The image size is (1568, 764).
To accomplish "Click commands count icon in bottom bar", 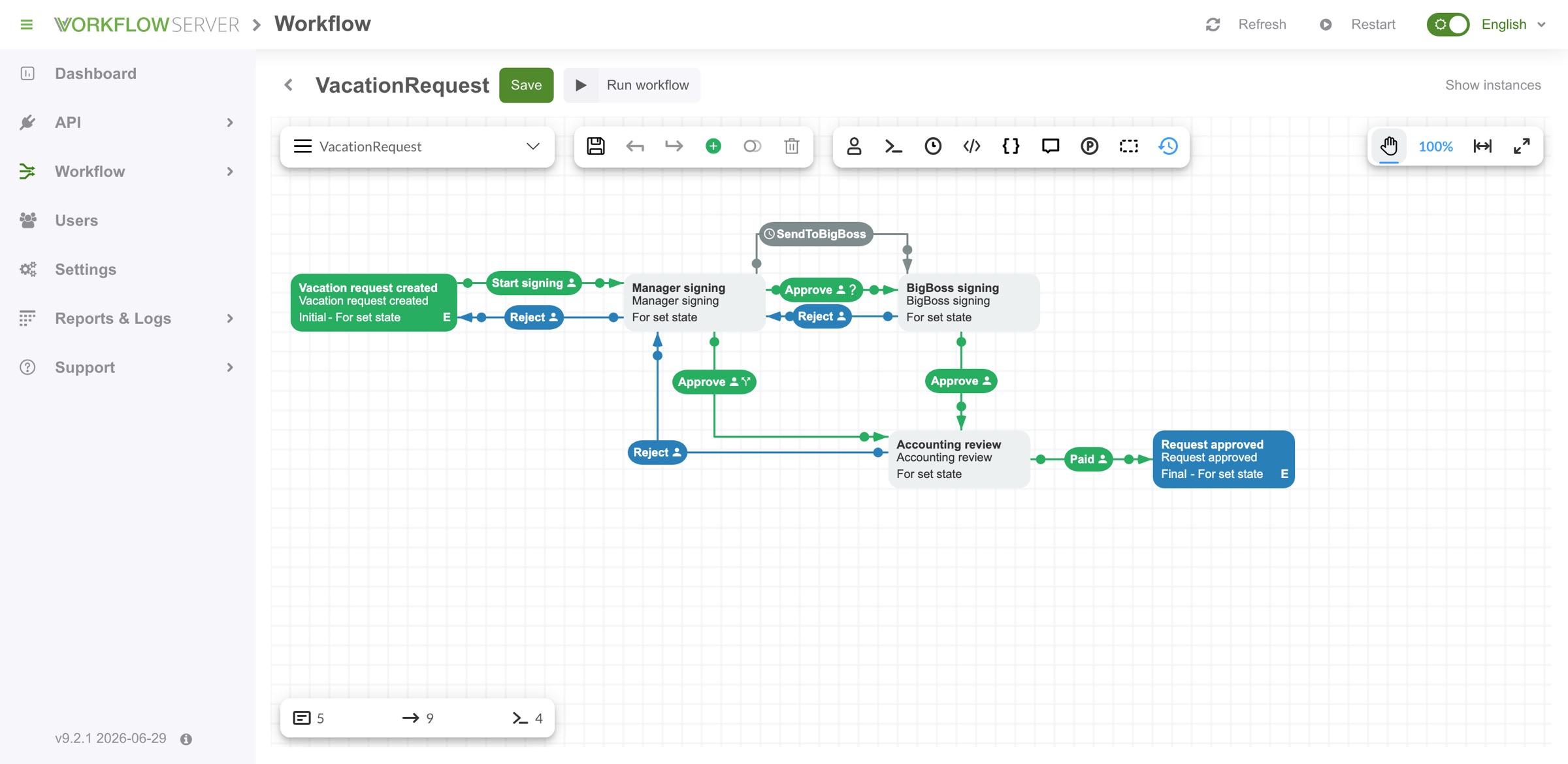I will [520, 718].
